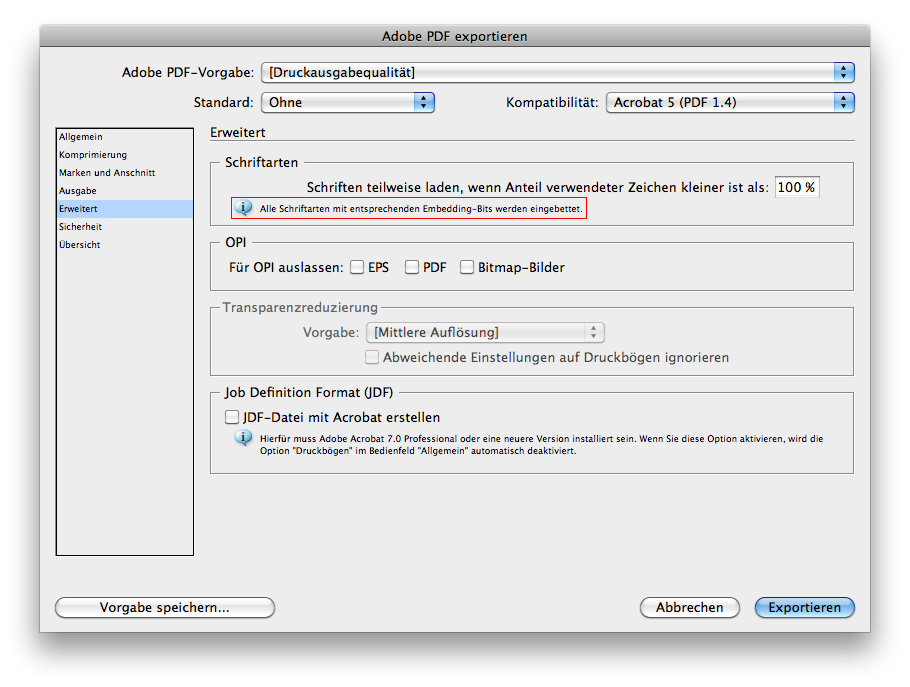Switch to the Komprimierung section
Viewport: 910px width, 687px height.
click(93, 155)
